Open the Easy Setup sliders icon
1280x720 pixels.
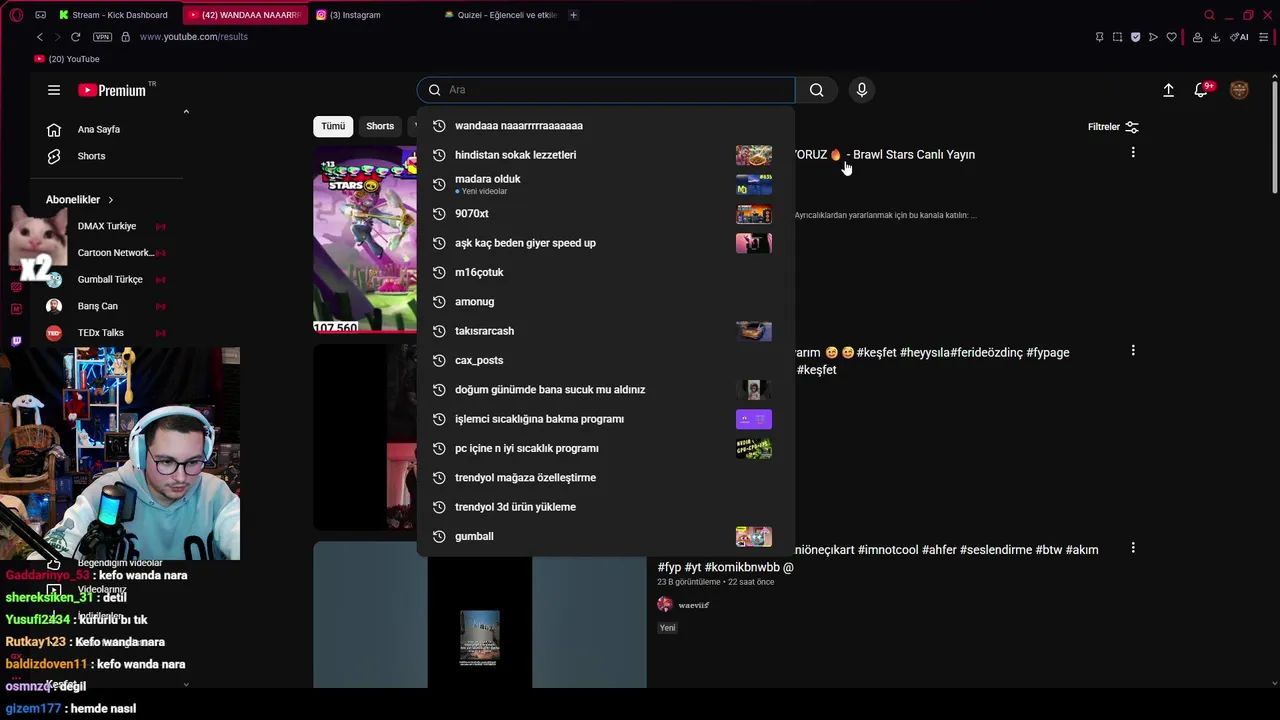(x=1263, y=37)
